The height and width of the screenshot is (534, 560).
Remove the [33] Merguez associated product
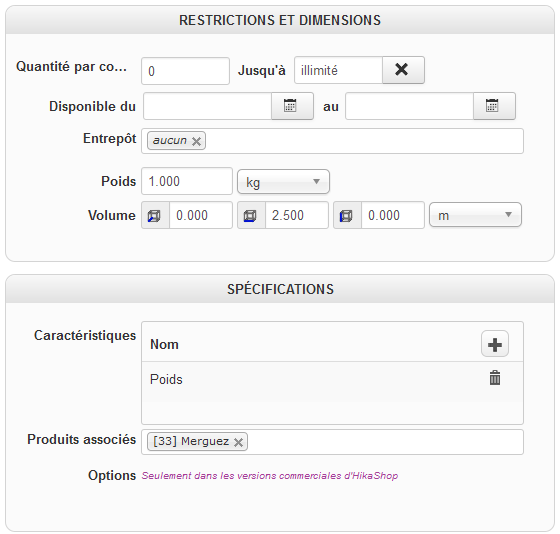coord(238,443)
